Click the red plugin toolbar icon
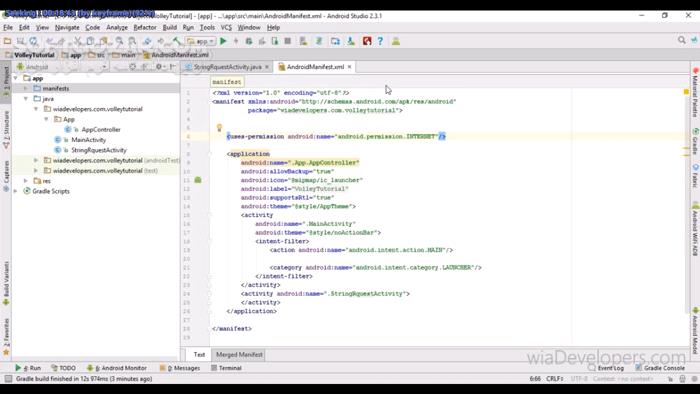Screen dimensions: 700x394 (x=367, y=41)
